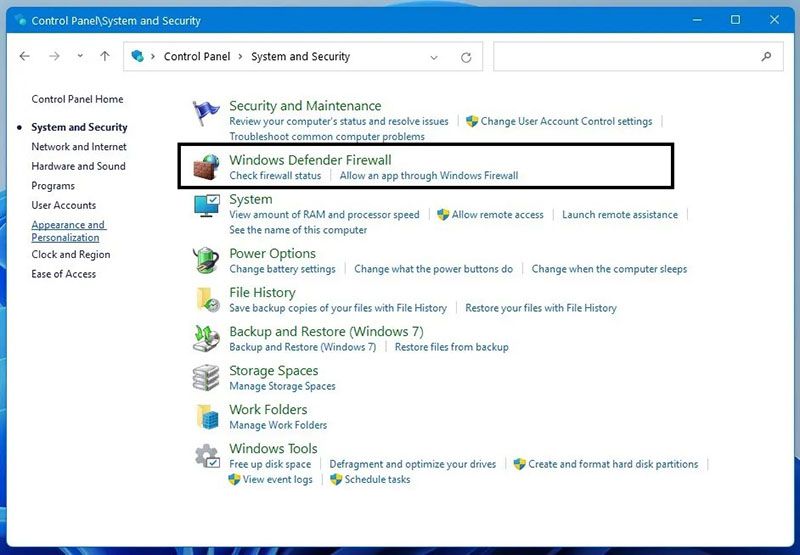Click the System monitor icon
Viewport: 800px width, 555px height.
(x=206, y=206)
